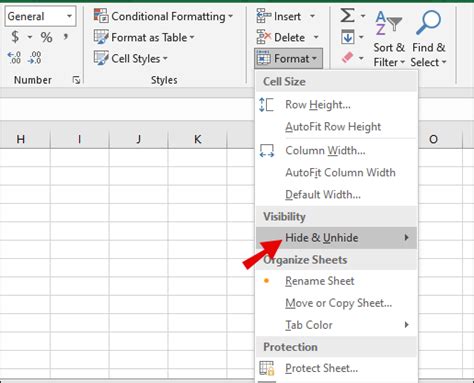Select column J header

138,139
